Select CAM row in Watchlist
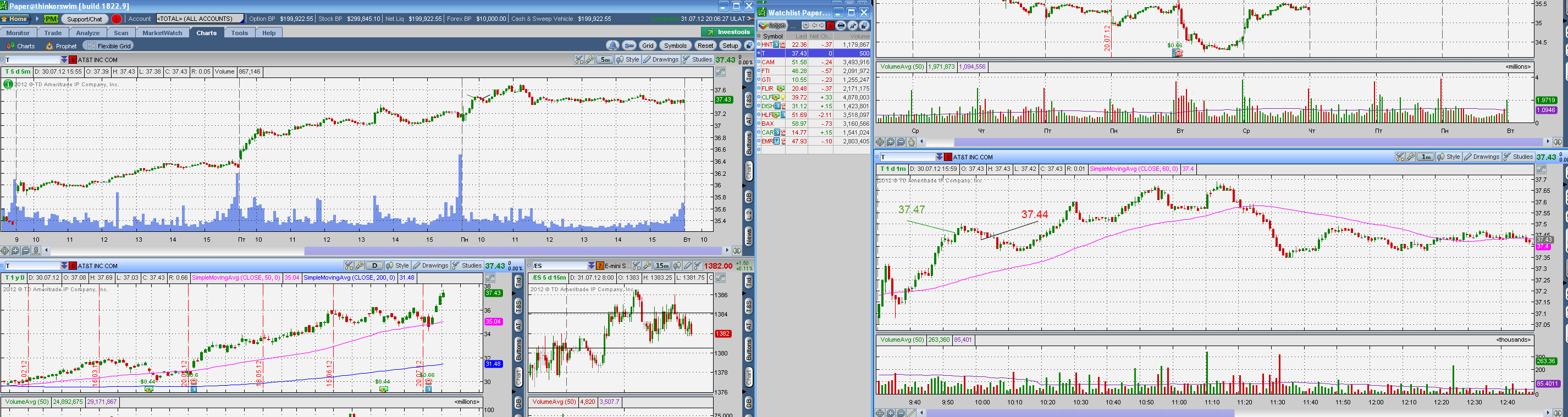The height and width of the screenshot is (417, 1568). (x=814, y=62)
